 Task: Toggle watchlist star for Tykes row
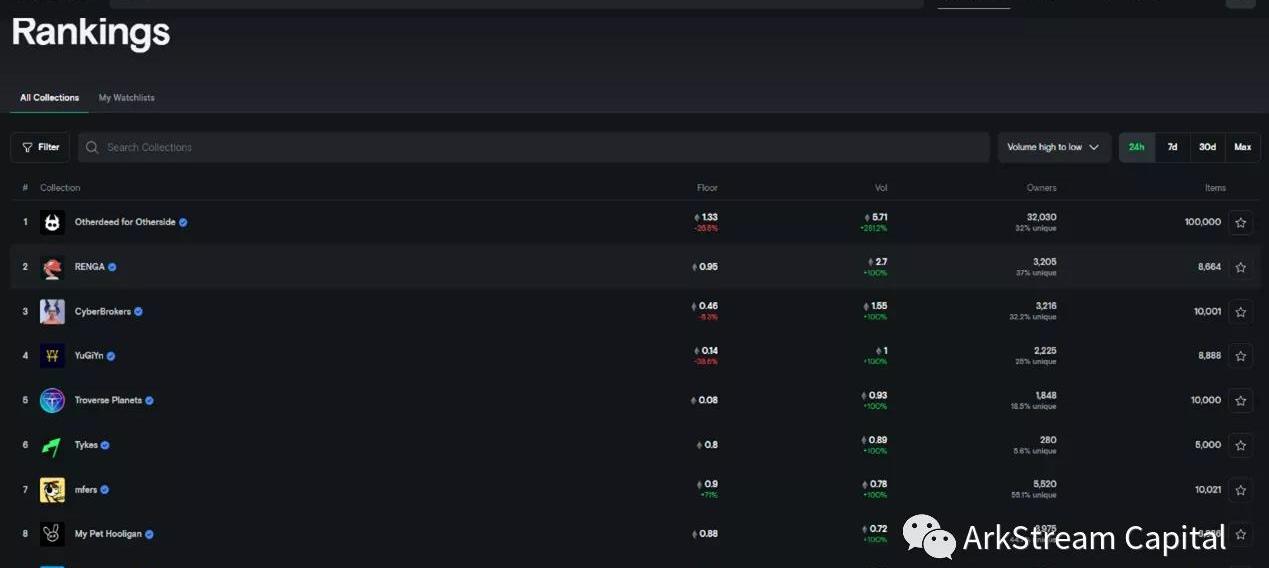point(1240,445)
